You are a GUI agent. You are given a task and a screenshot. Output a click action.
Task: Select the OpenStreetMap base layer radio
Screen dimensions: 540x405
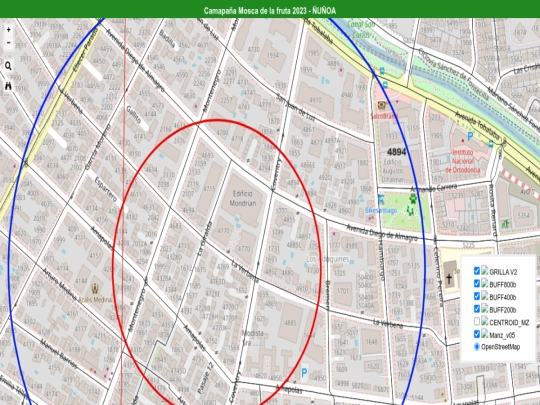pos(477,346)
